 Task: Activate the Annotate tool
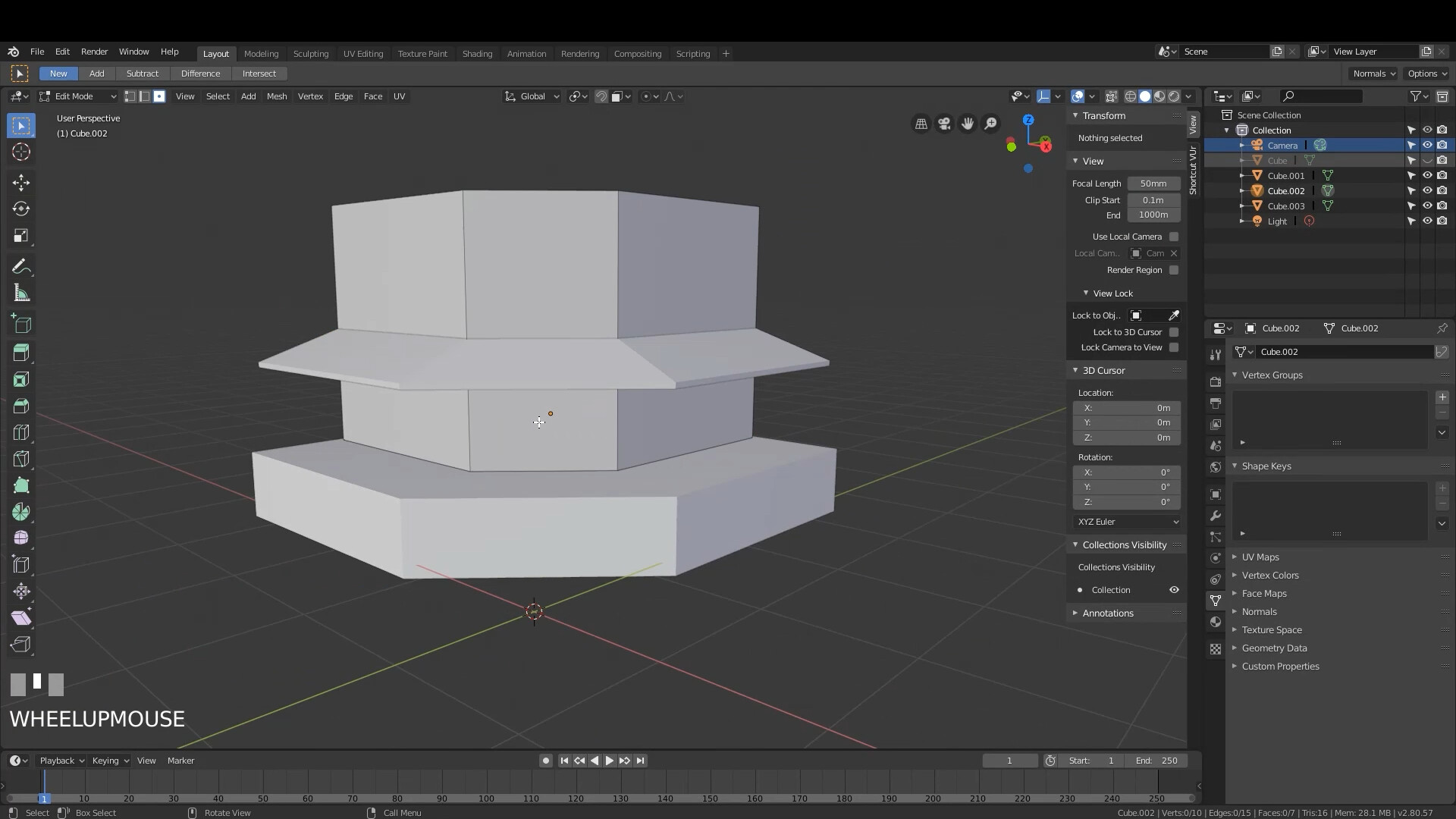20,265
